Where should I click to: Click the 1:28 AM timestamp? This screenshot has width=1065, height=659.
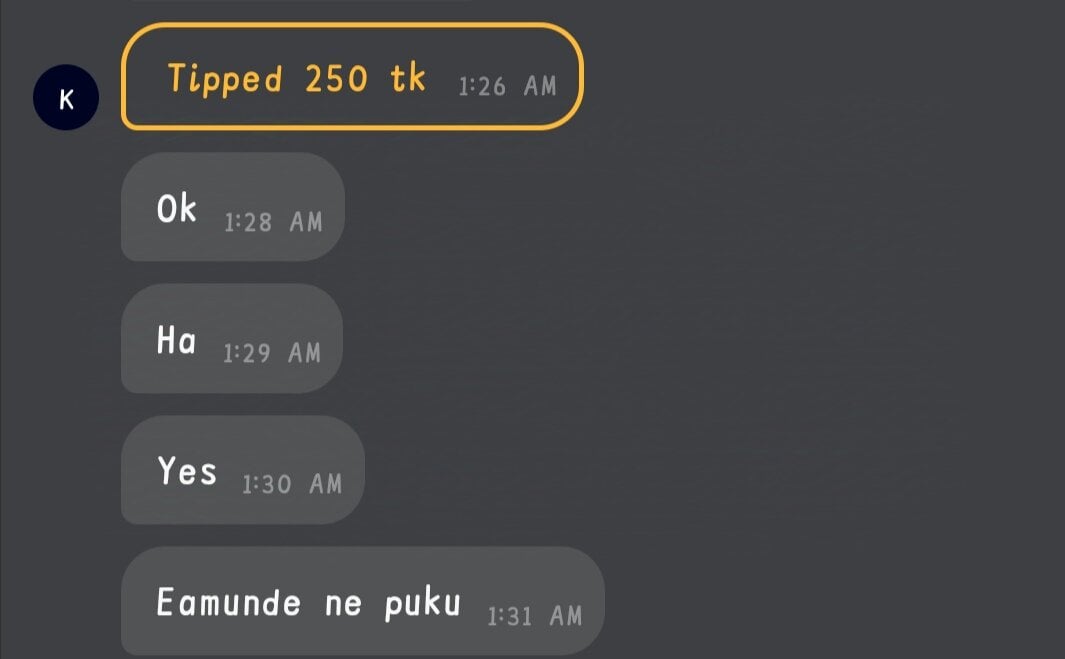pos(273,222)
